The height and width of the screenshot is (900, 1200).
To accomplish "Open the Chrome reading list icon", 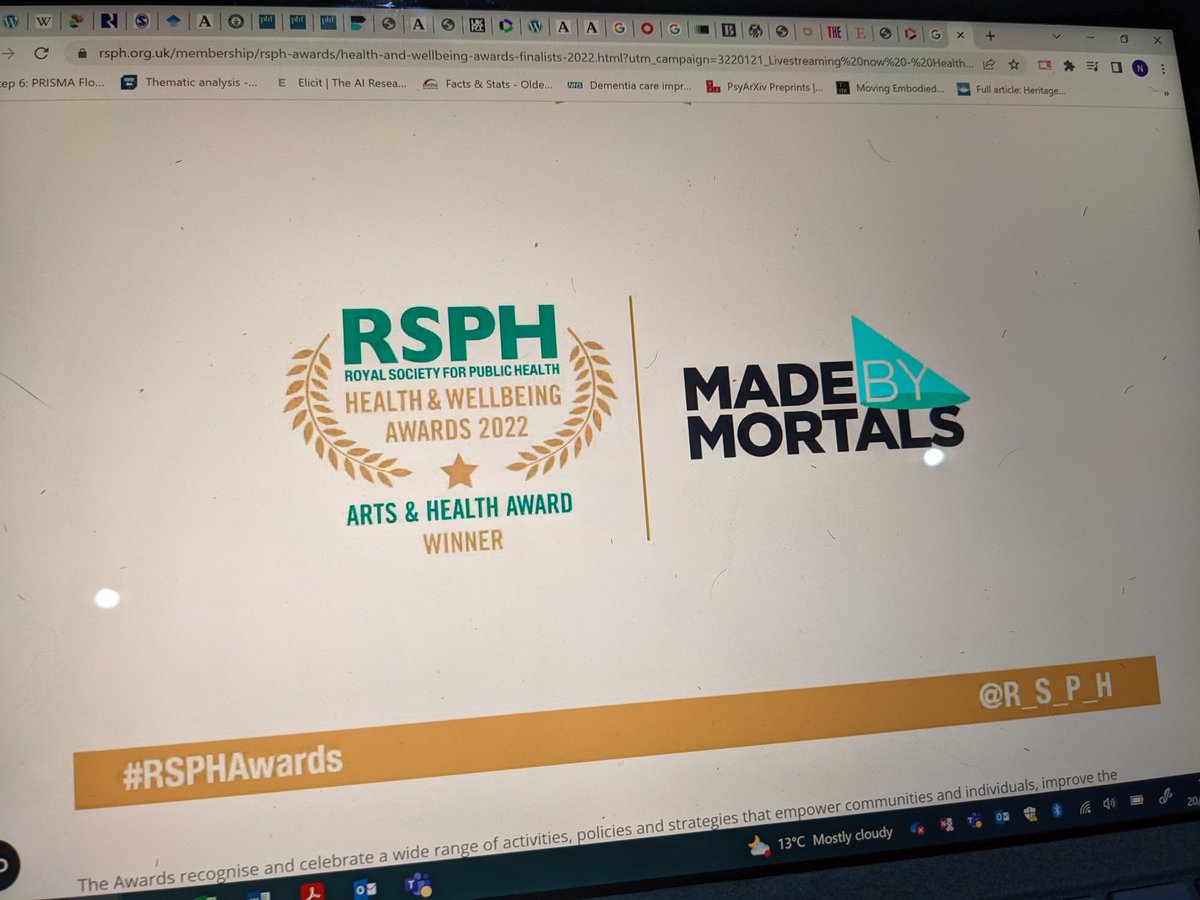I will tap(1092, 66).
